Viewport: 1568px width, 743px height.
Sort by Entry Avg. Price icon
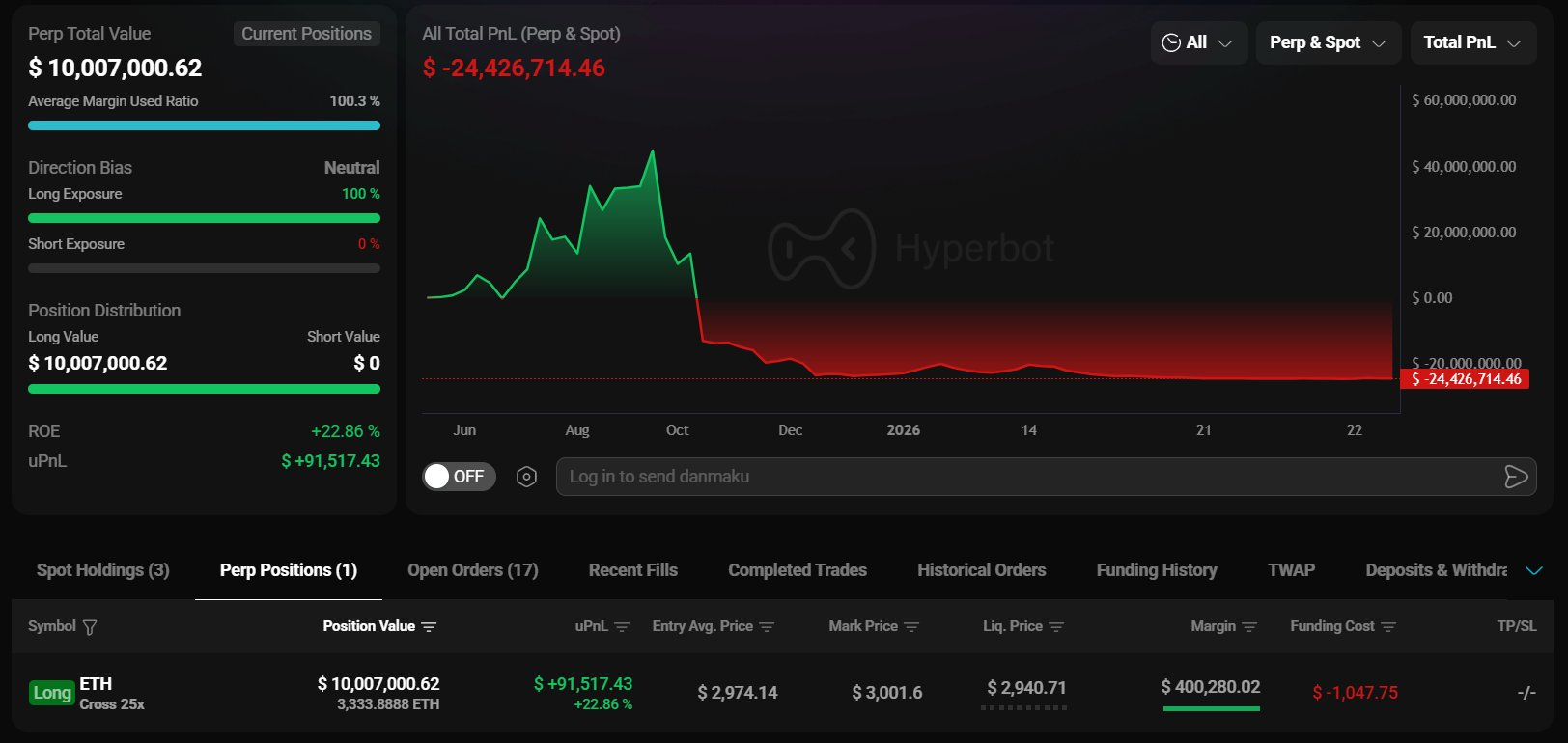[767, 627]
